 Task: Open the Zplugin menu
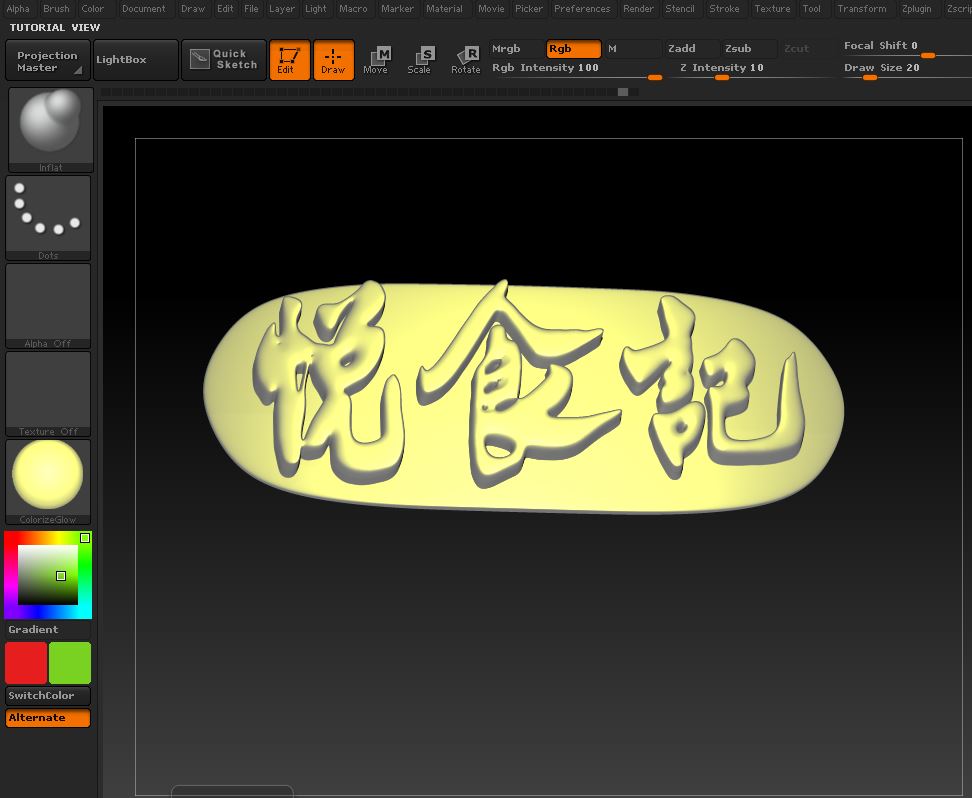click(x=917, y=9)
